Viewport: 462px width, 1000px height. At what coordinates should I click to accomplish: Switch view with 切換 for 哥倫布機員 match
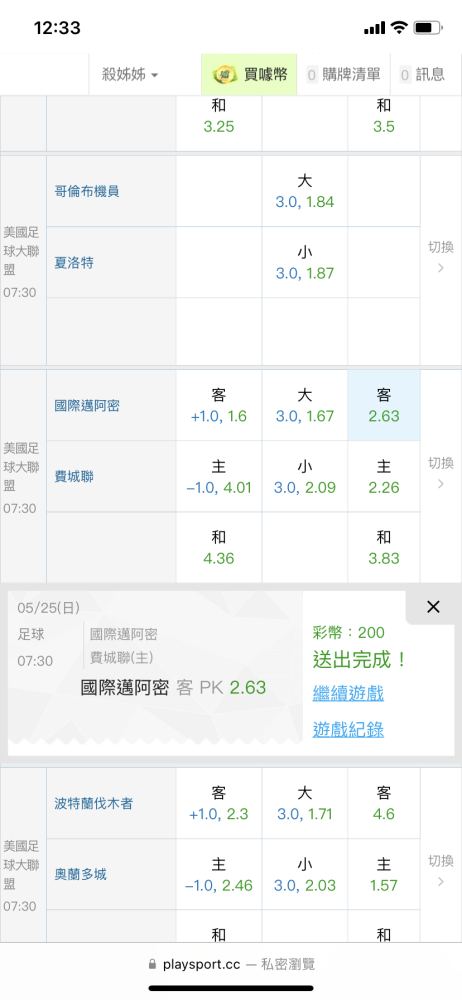coord(440,257)
